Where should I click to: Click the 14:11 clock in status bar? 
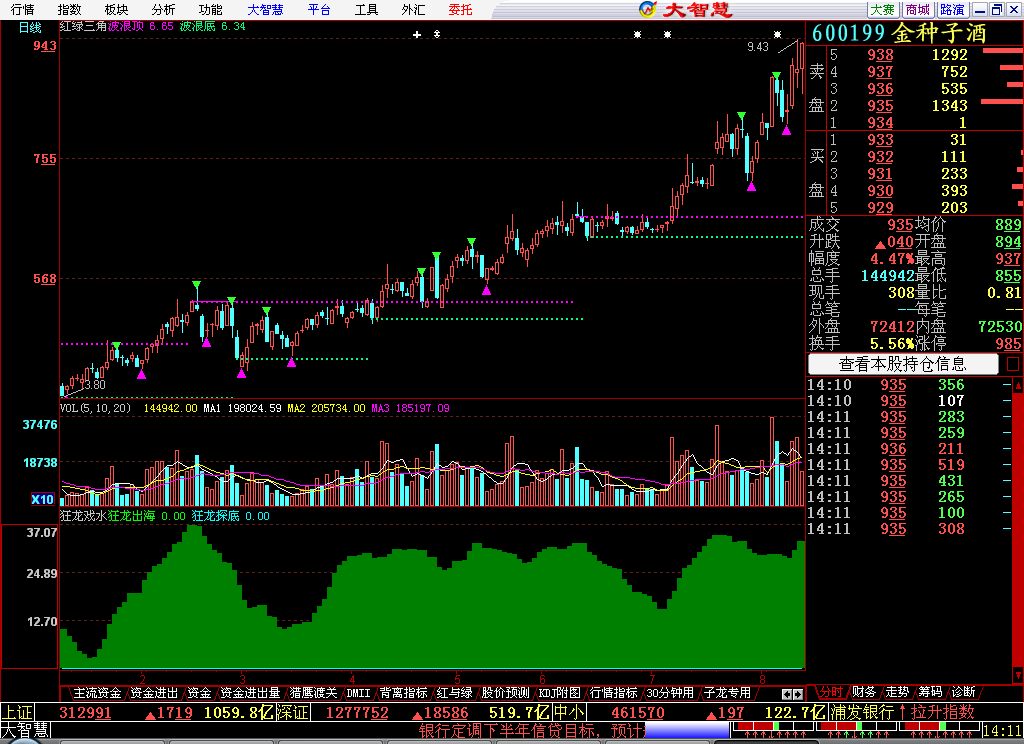click(x=1002, y=730)
